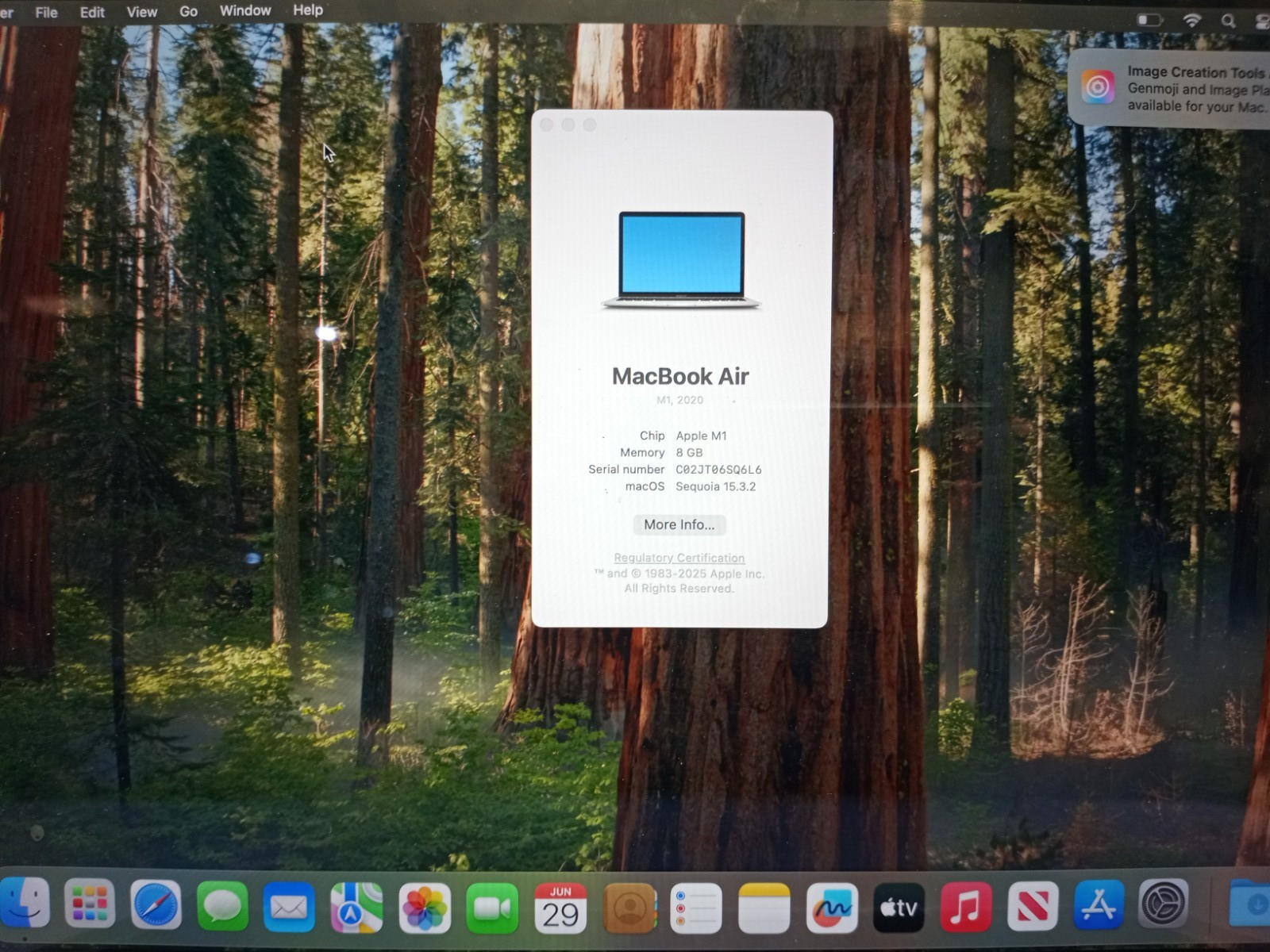The image size is (1270, 952).
Task: Open Reminders from the Dock
Action: [696, 908]
